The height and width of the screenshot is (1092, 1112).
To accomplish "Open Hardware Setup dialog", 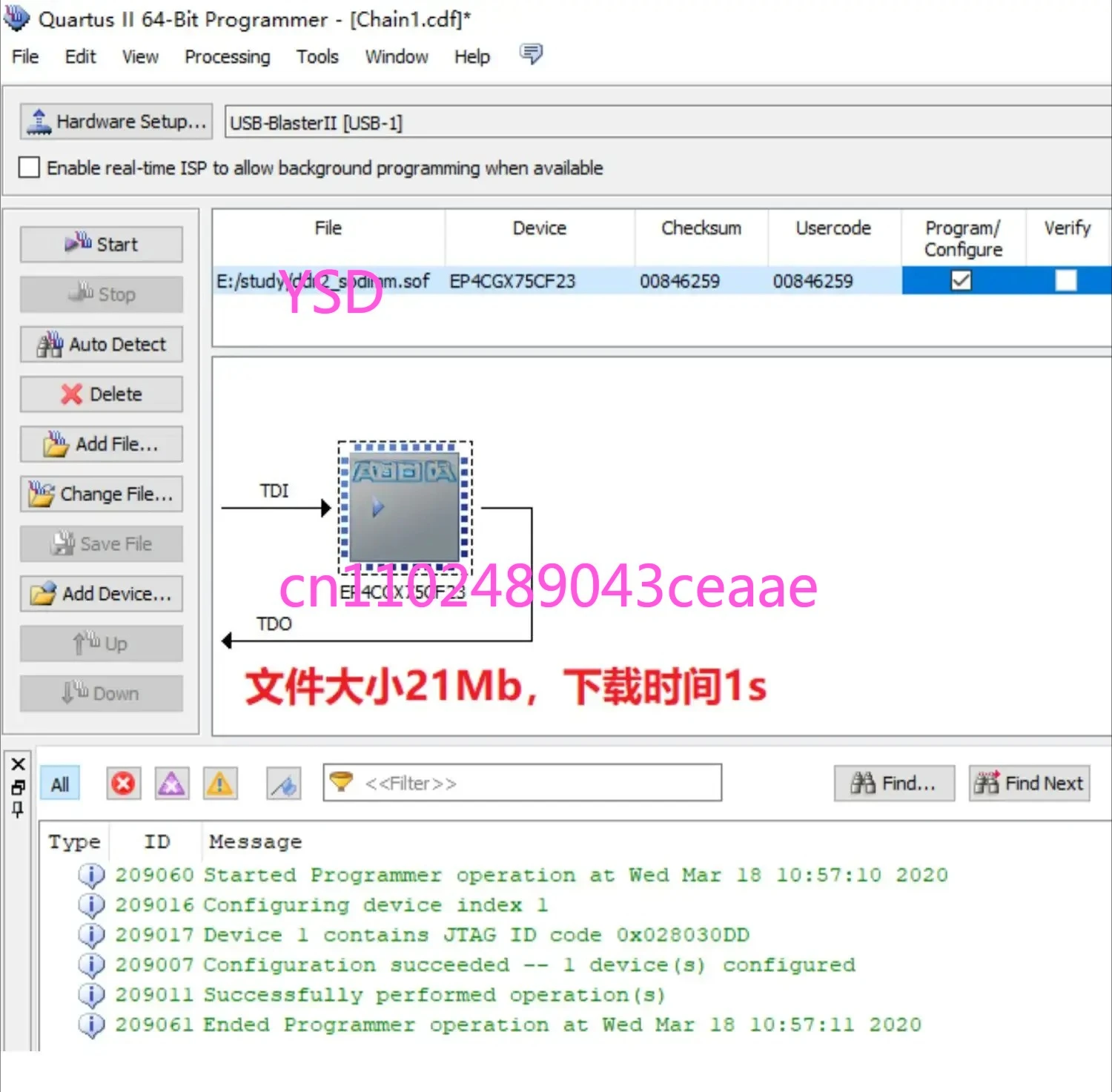I will click(x=116, y=122).
